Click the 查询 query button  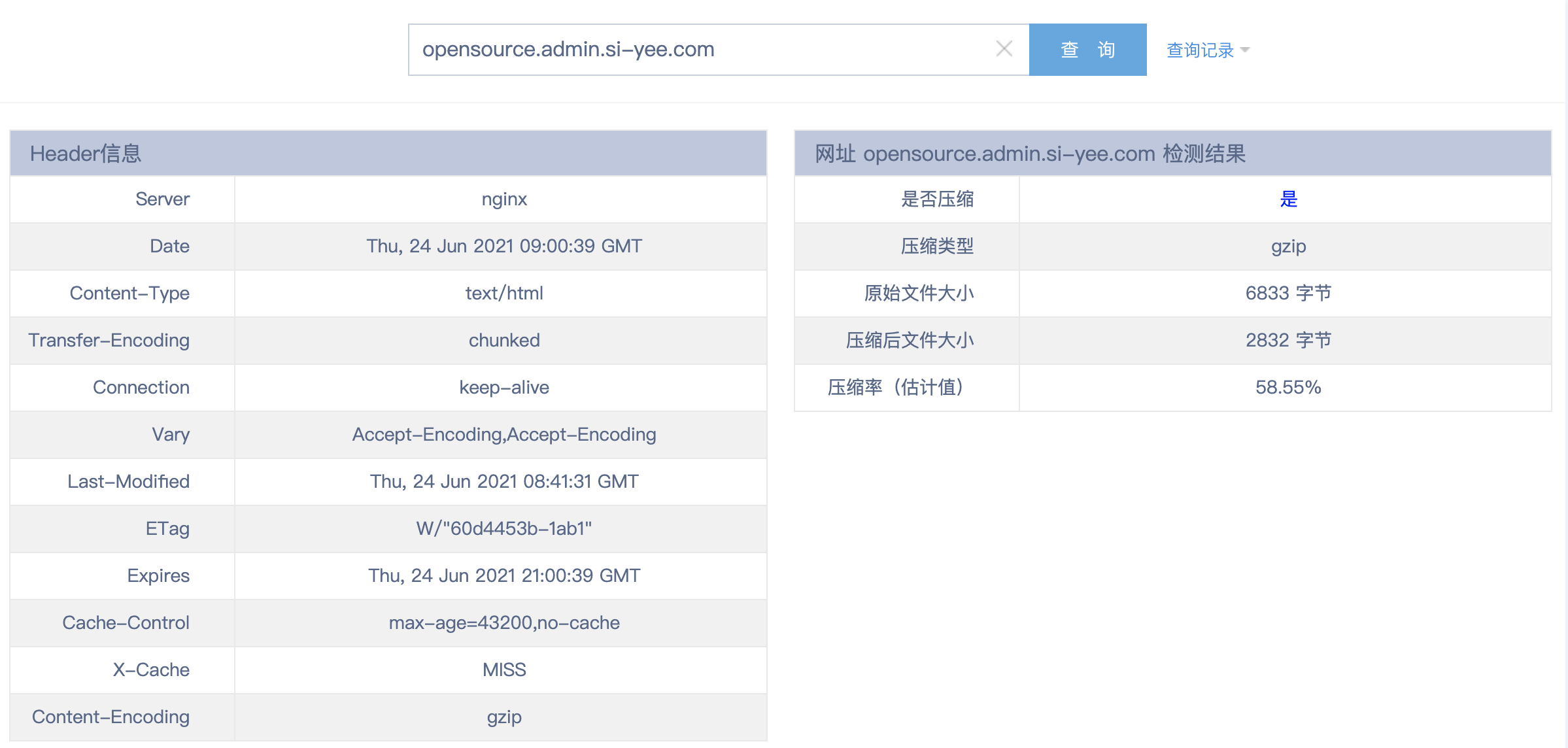pyautogui.click(x=1087, y=50)
